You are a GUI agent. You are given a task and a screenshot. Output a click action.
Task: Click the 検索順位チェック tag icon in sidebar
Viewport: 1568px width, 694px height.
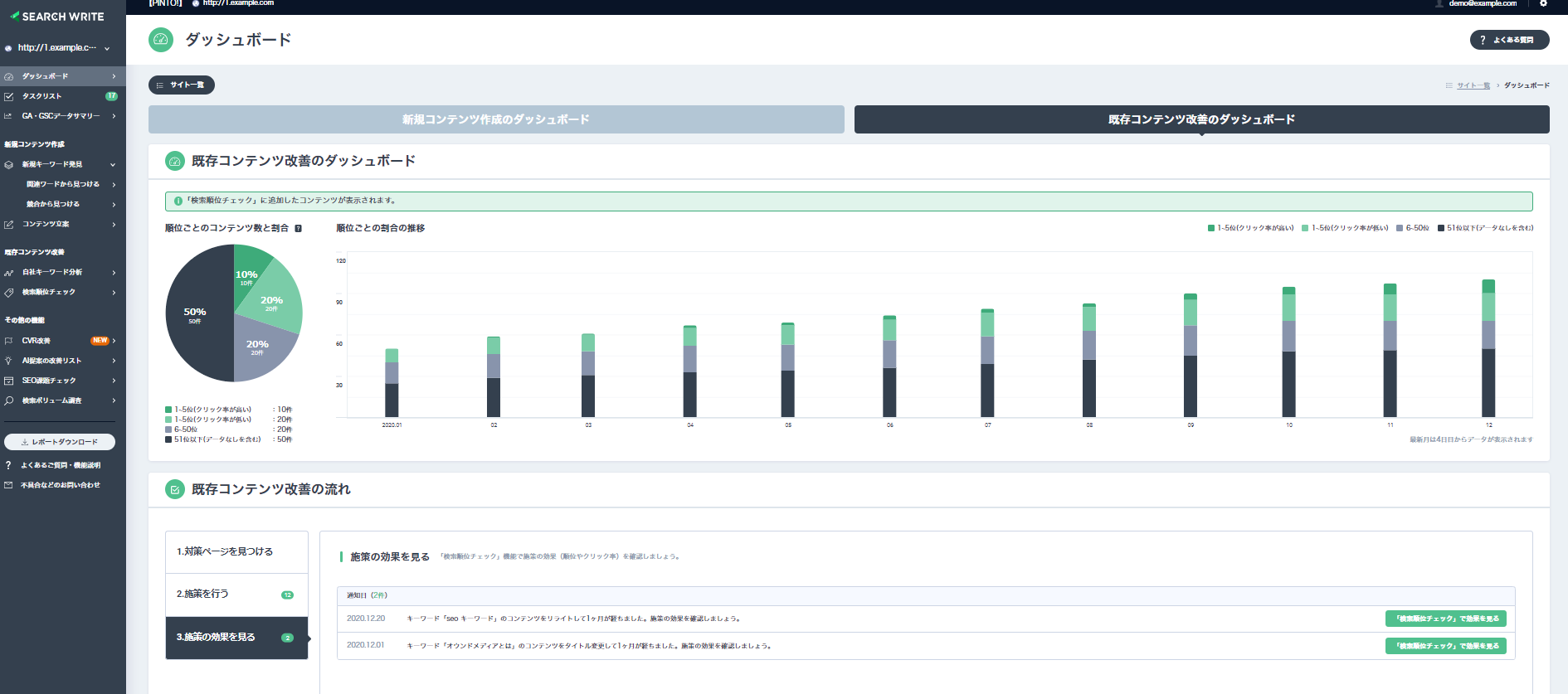[x=9, y=293]
